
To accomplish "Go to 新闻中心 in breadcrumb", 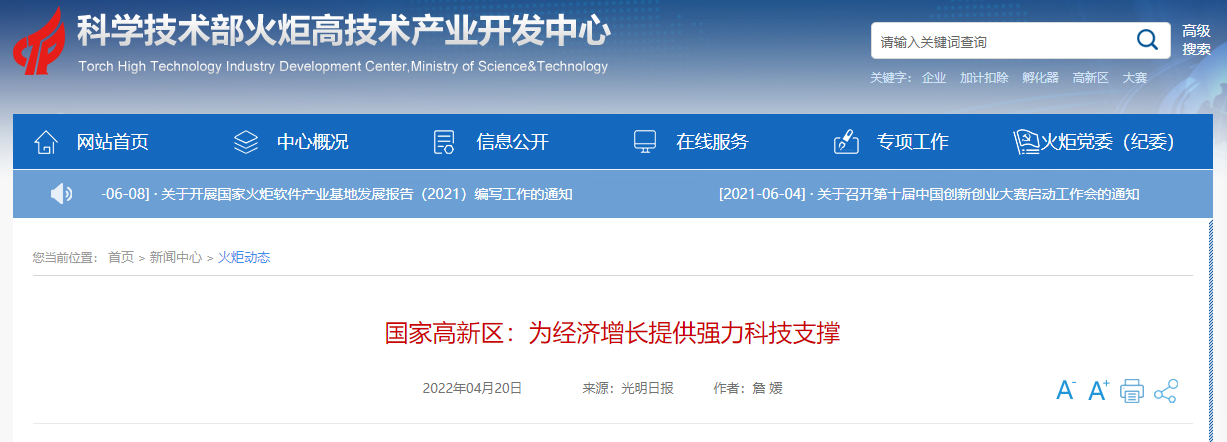I will (x=175, y=258).
